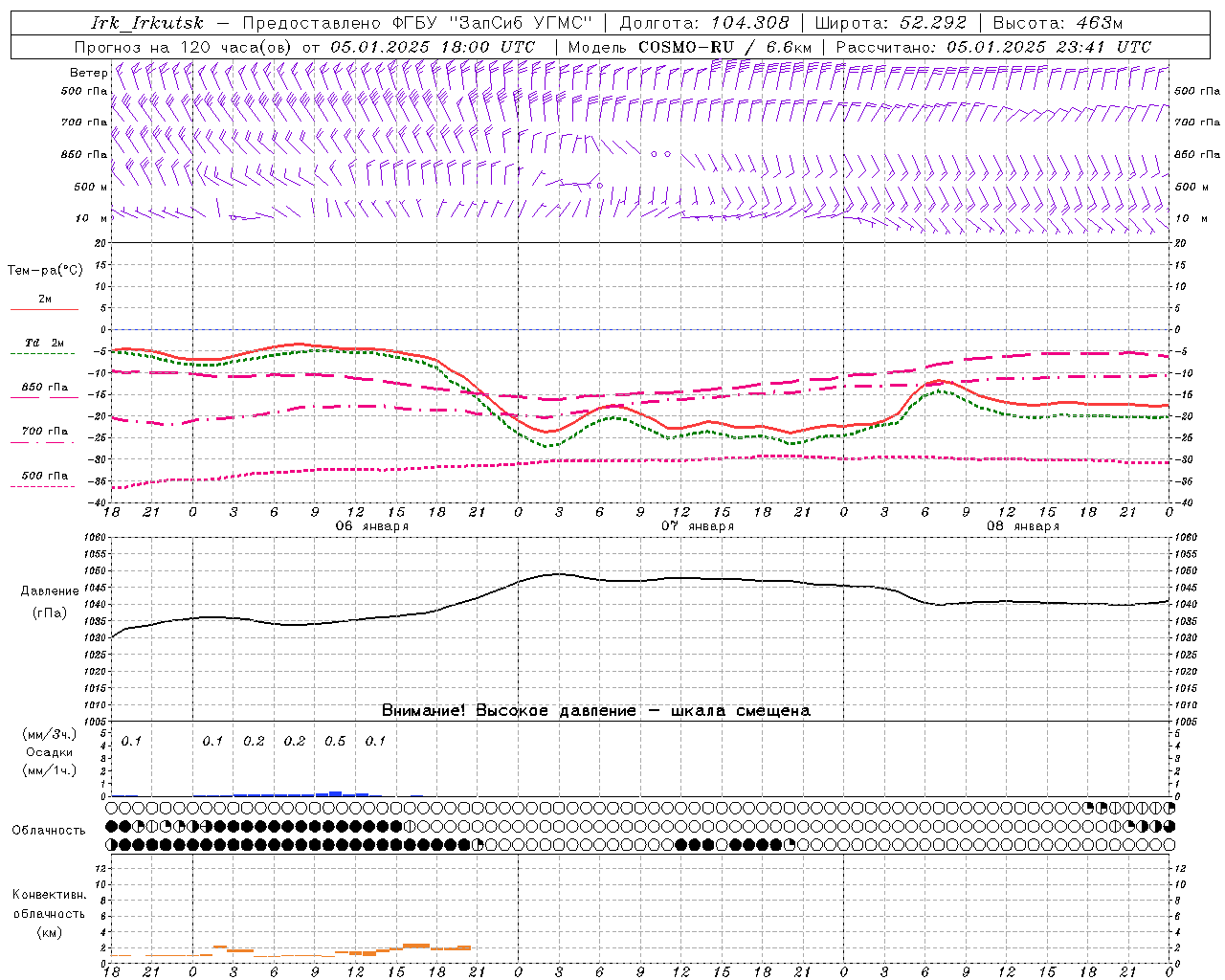Image resolution: width=1225 pixels, height=980 pixels.
Task: Select the (мм/3ч.) precipitation unit label
Action: (50, 734)
